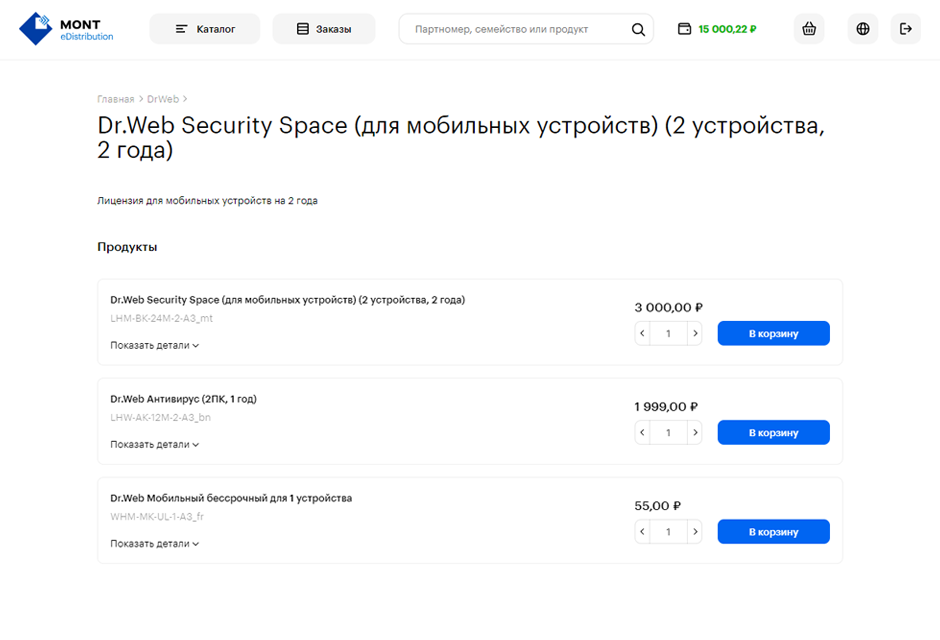Open the Каталог menu
The width and height of the screenshot is (940, 640).
pos(205,29)
